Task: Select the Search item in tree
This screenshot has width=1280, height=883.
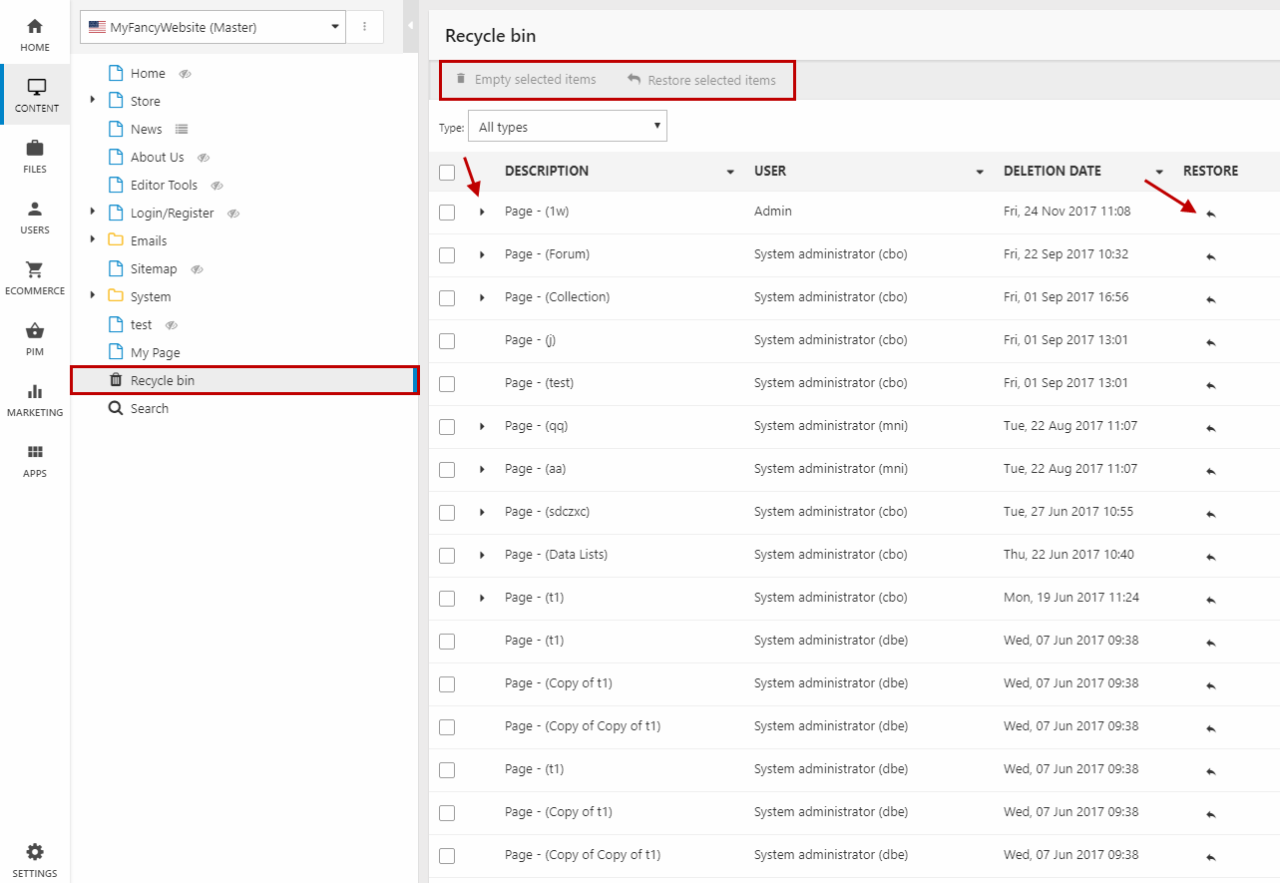Action: [149, 408]
